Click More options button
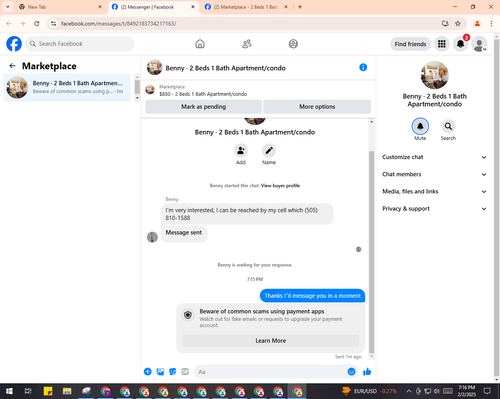This screenshot has width=500, height=399. click(x=317, y=107)
